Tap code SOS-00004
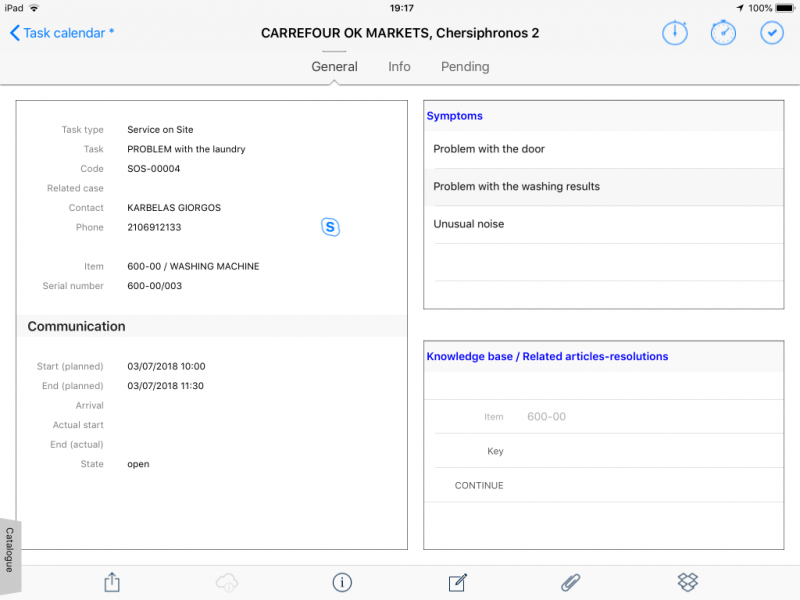 tap(154, 168)
